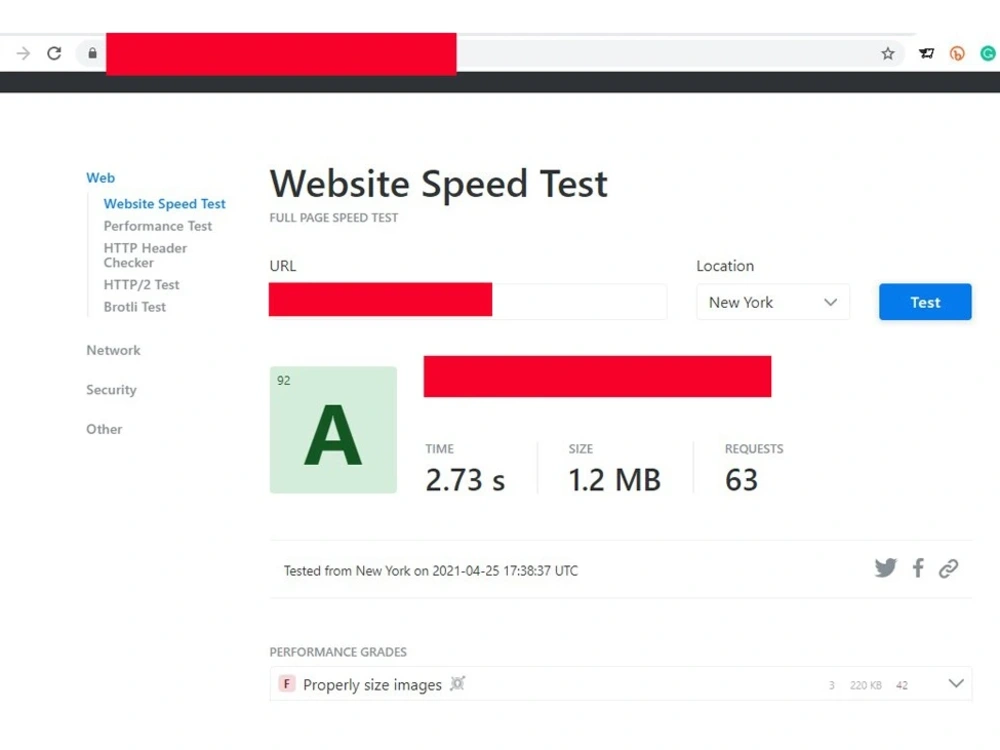Click the Tested from New York timestamp
This screenshot has height=750, width=1000.
(431, 571)
